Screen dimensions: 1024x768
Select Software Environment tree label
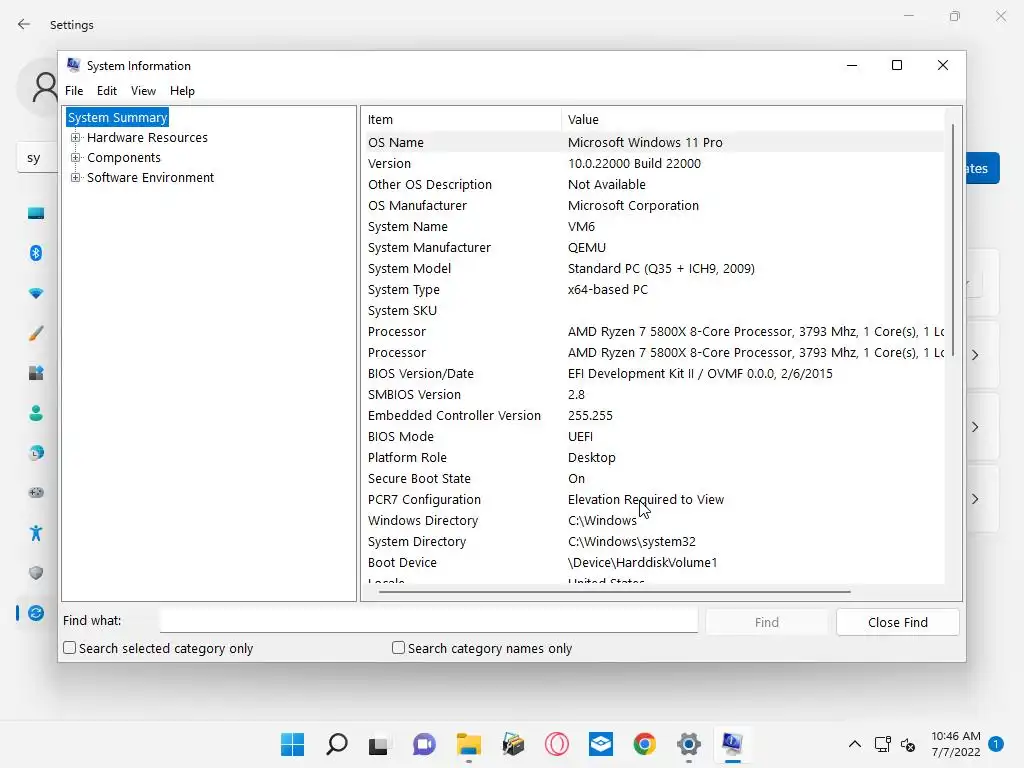(x=150, y=177)
